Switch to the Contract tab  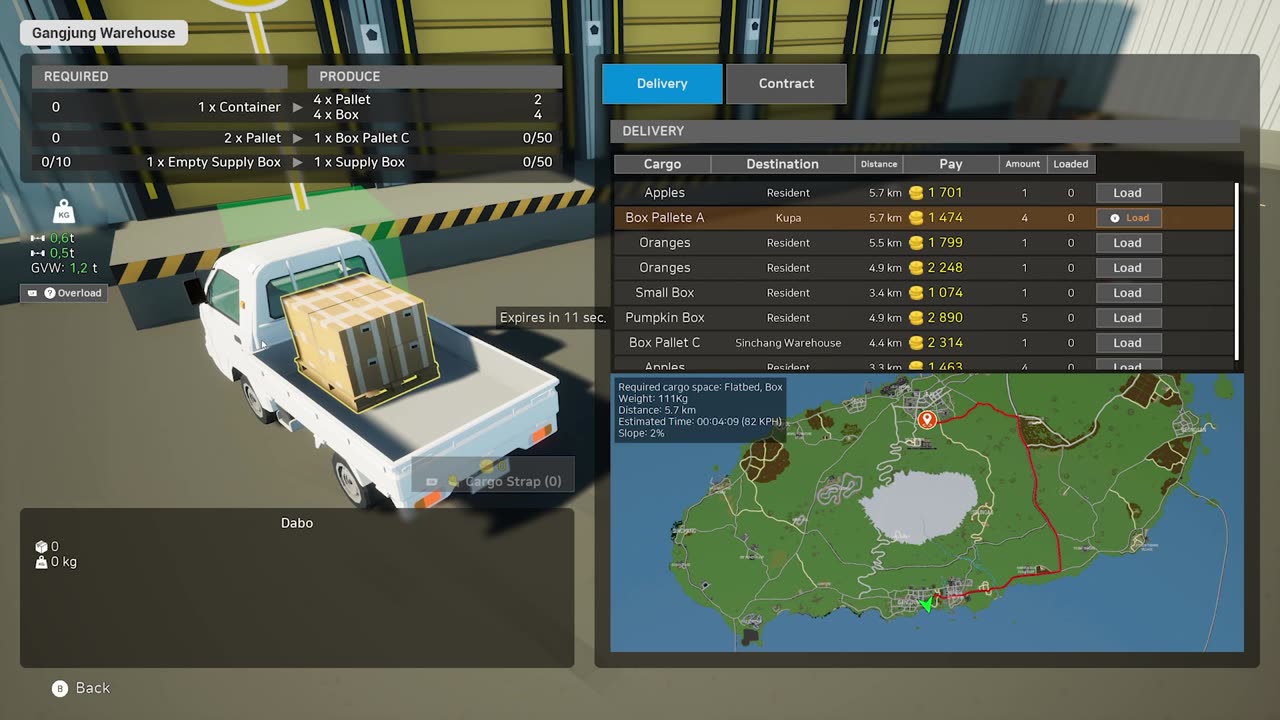(x=786, y=84)
